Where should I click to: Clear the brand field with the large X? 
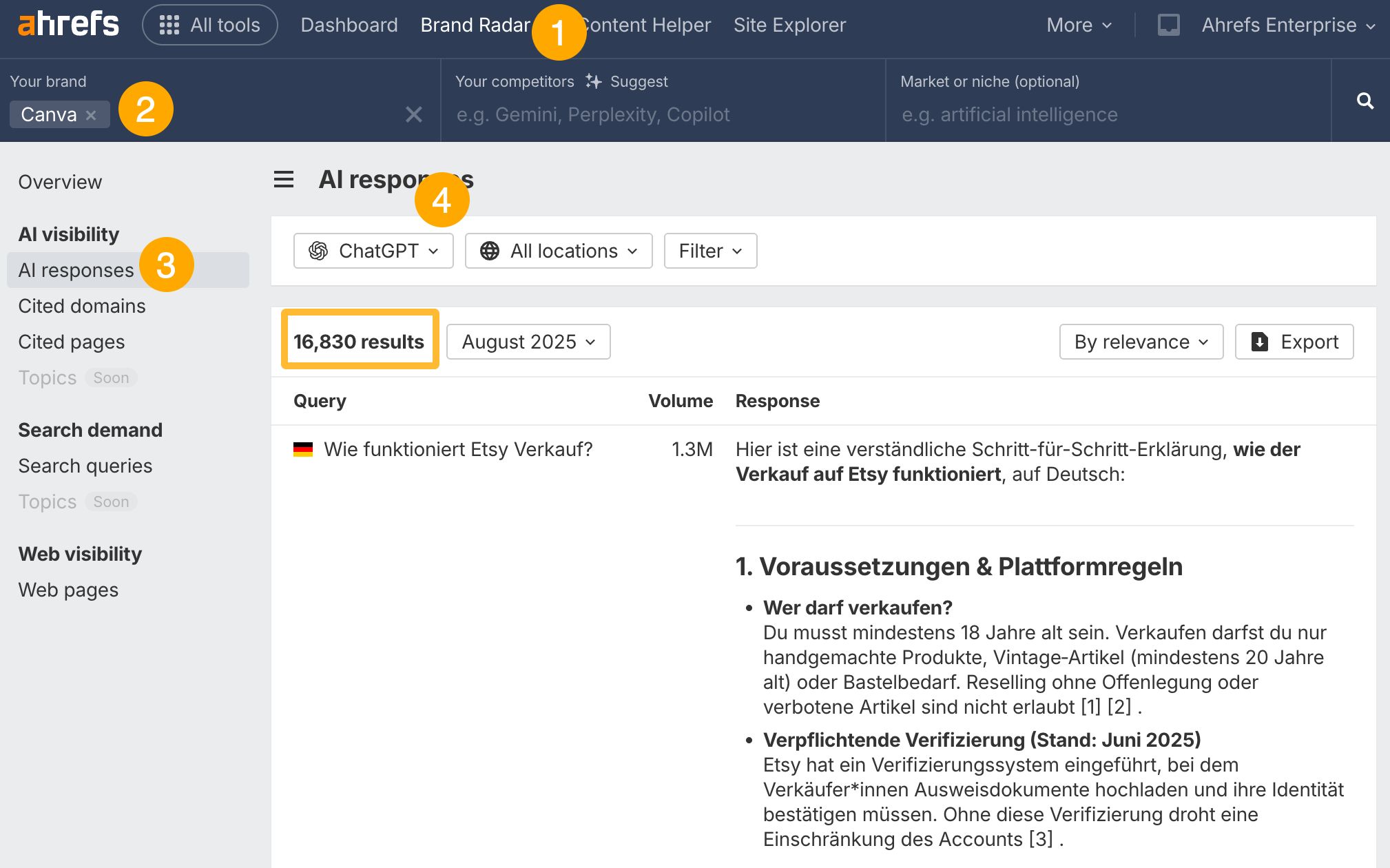click(x=413, y=114)
